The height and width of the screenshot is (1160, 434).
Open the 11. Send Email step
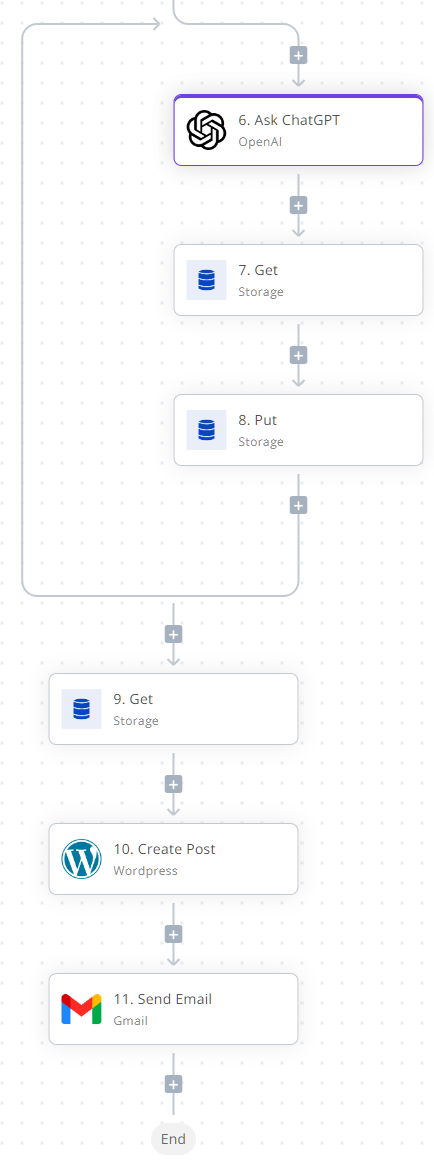(x=174, y=1009)
